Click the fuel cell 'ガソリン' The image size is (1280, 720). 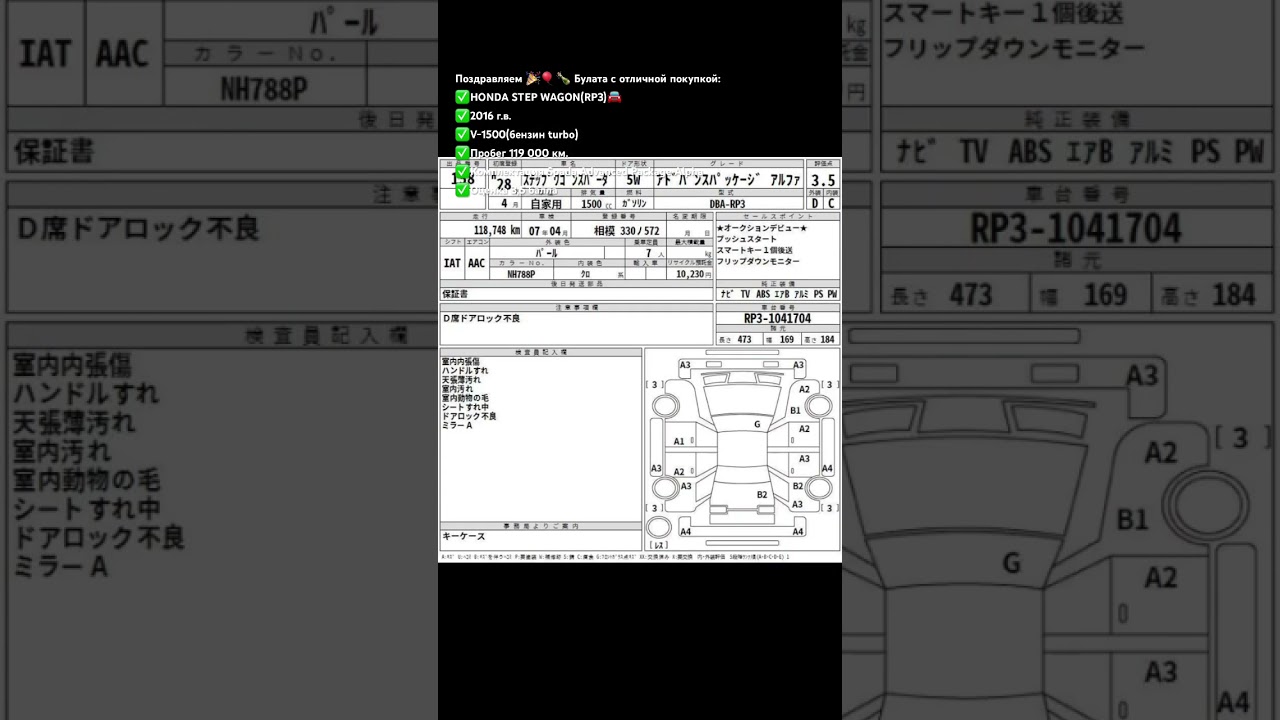pos(633,204)
